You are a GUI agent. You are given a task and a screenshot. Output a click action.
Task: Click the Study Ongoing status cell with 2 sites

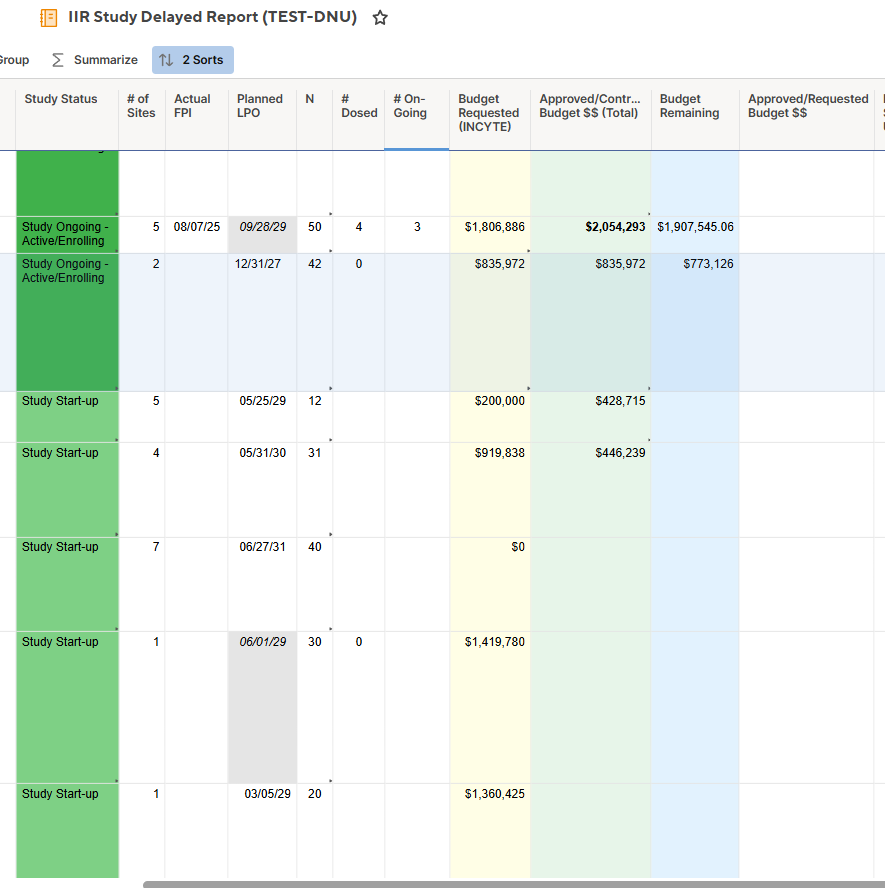click(67, 322)
